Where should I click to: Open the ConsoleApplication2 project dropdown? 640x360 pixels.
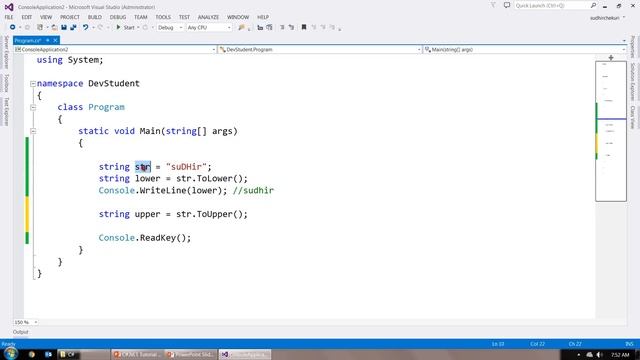point(115,49)
